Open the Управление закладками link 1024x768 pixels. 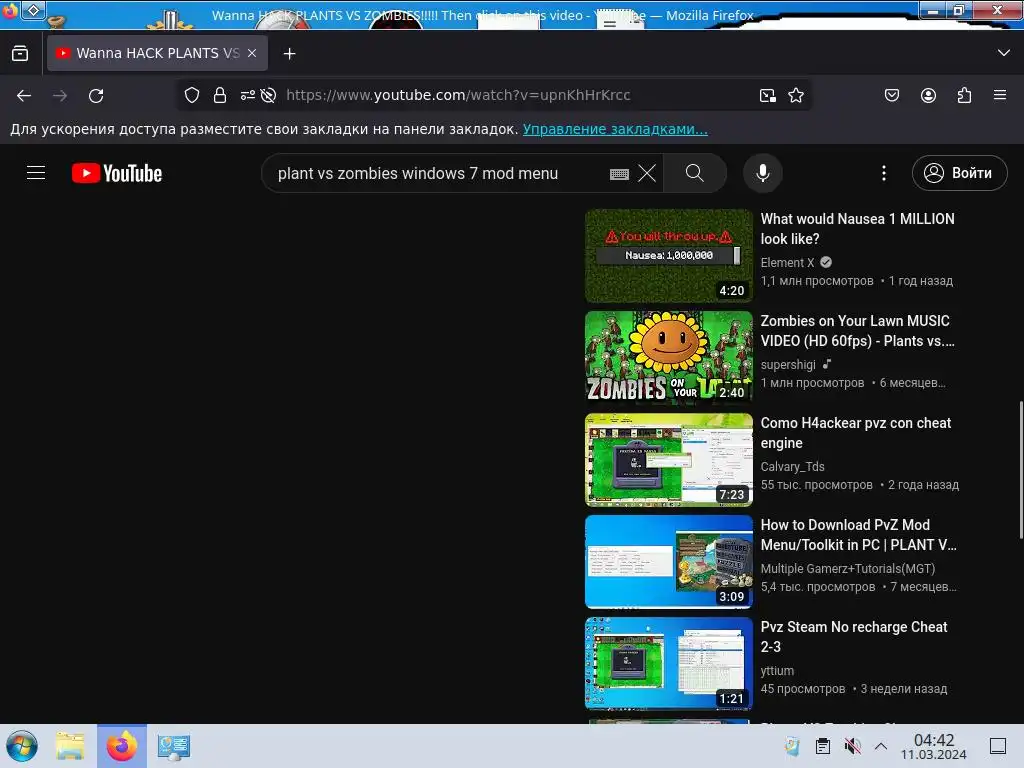(615, 129)
